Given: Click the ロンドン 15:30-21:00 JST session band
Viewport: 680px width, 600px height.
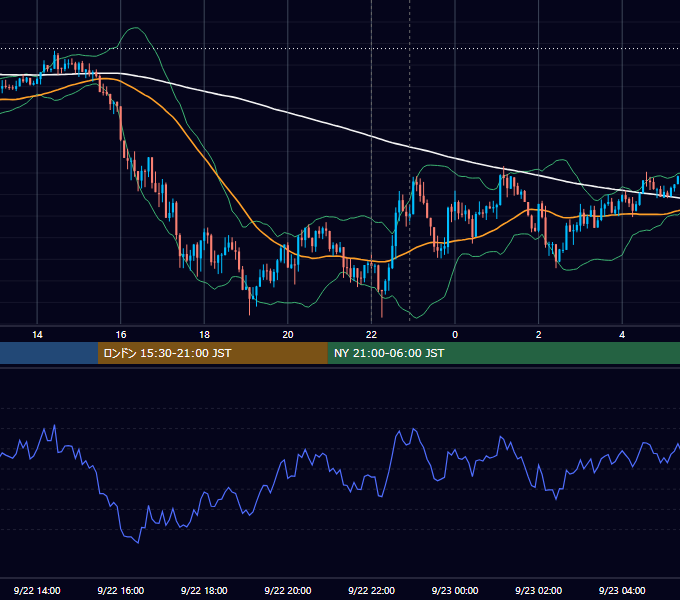Looking at the screenshot, I should tap(212, 353).
